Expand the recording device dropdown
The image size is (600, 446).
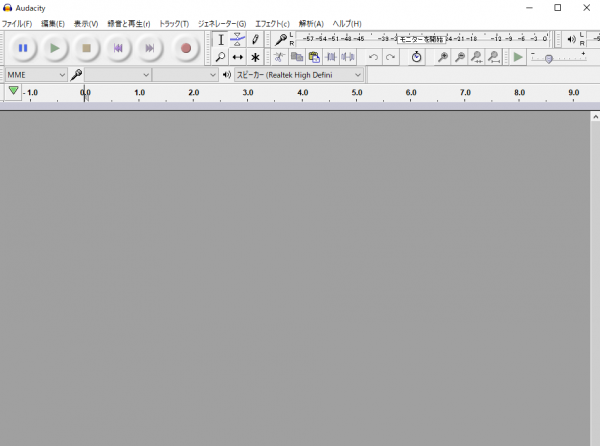[x=118, y=75]
